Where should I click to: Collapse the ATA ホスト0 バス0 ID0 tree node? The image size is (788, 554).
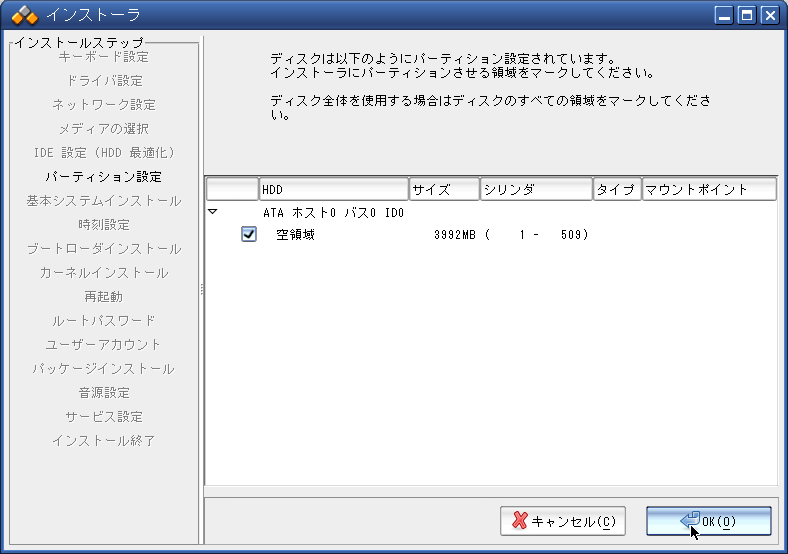click(213, 212)
